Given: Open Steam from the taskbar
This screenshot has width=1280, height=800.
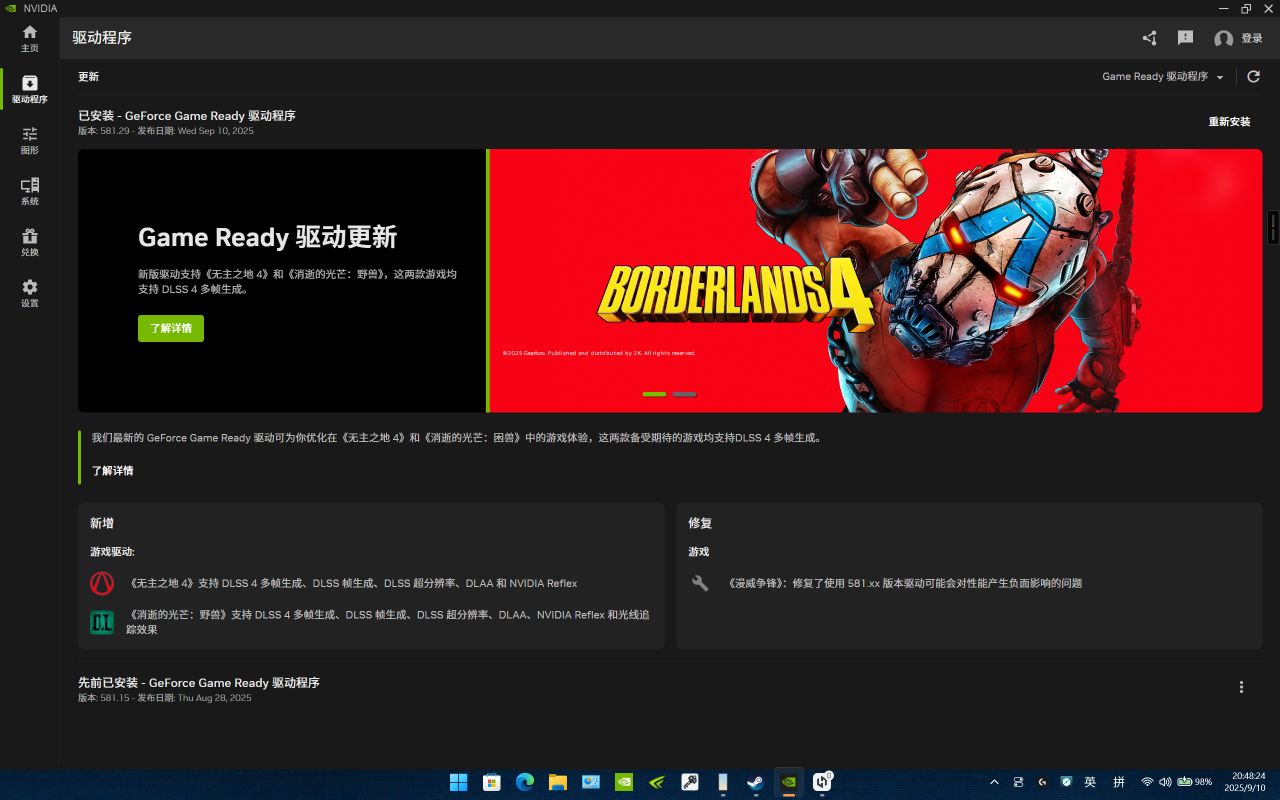Looking at the screenshot, I should pos(755,782).
